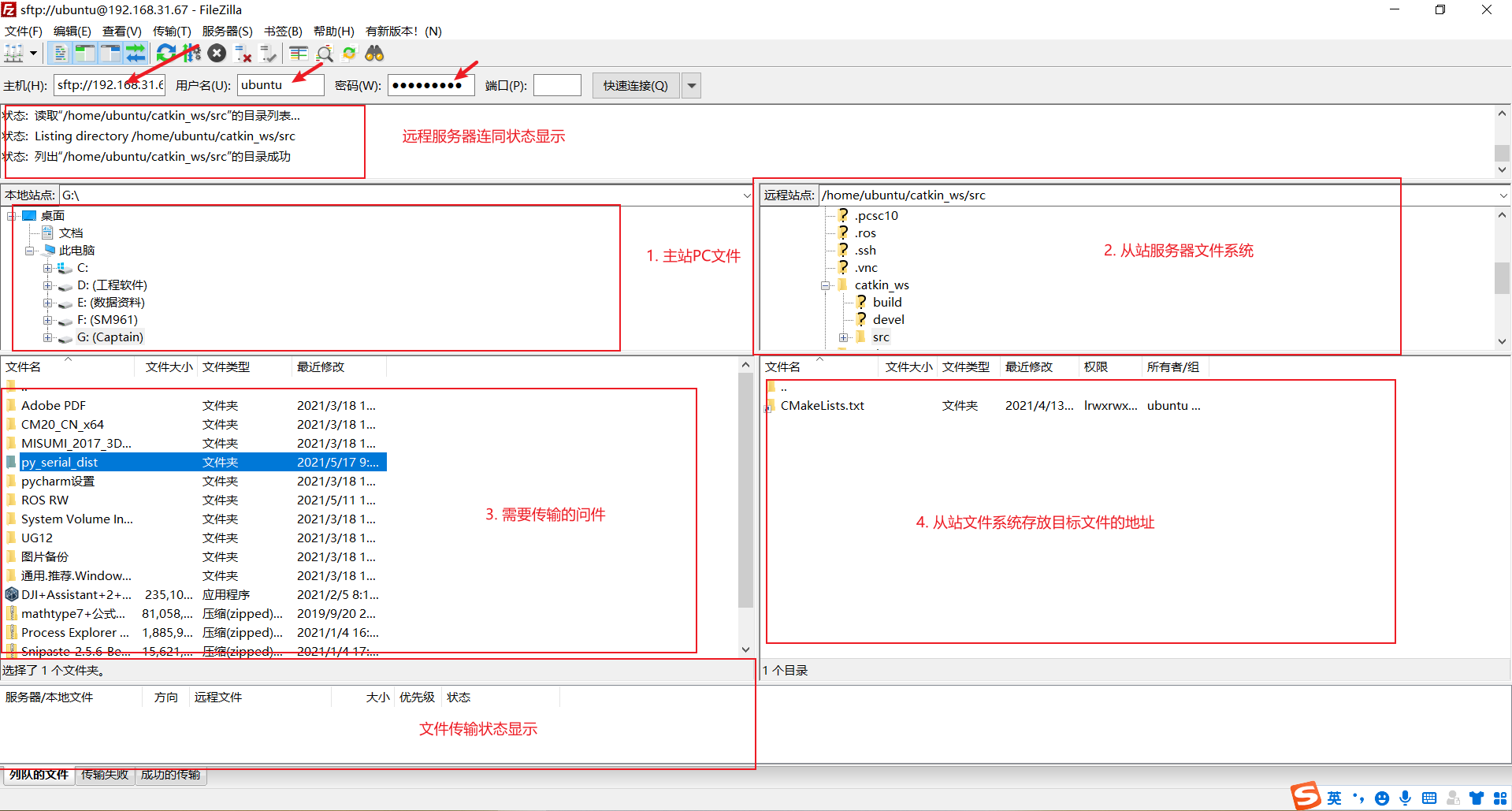Open the quick connect history dropdown
1512x811 pixels.
point(691,85)
